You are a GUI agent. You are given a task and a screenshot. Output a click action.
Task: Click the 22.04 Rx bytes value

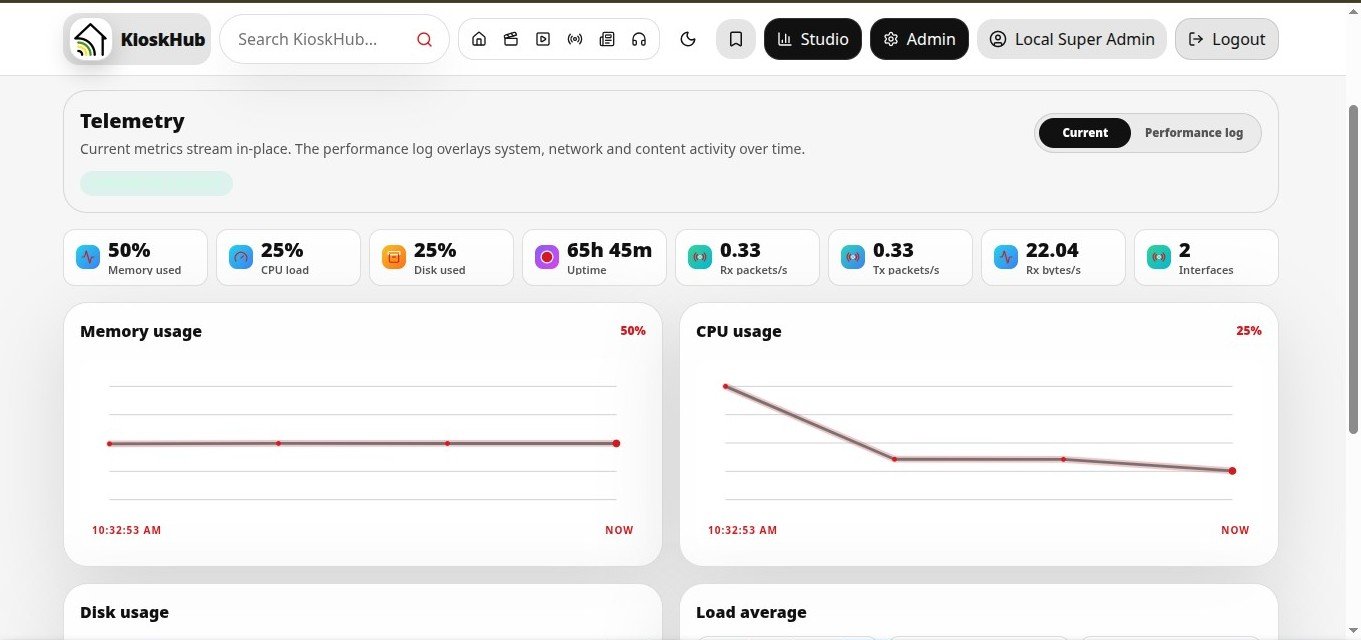pyautogui.click(x=1052, y=250)
